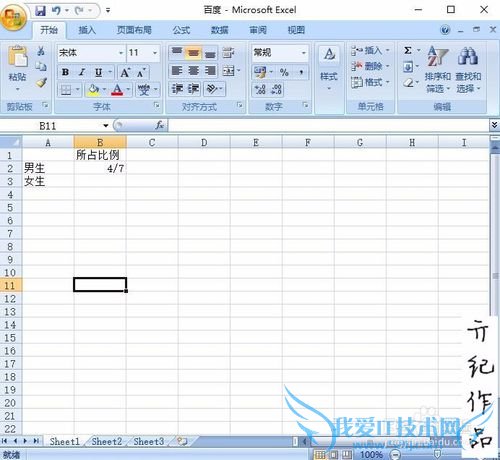The width and height of the screenshot is (500, 460).
Task: Open the phonetic guide (文) button
Action: 144,90
